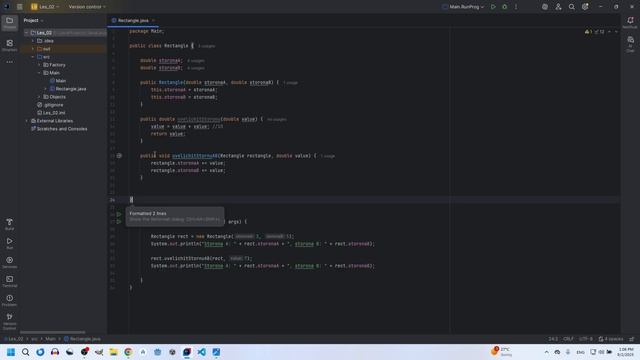640x360 pixels.
Task: Change UTF-8 file encoding in status bar
Action: (x=585, y=339)
